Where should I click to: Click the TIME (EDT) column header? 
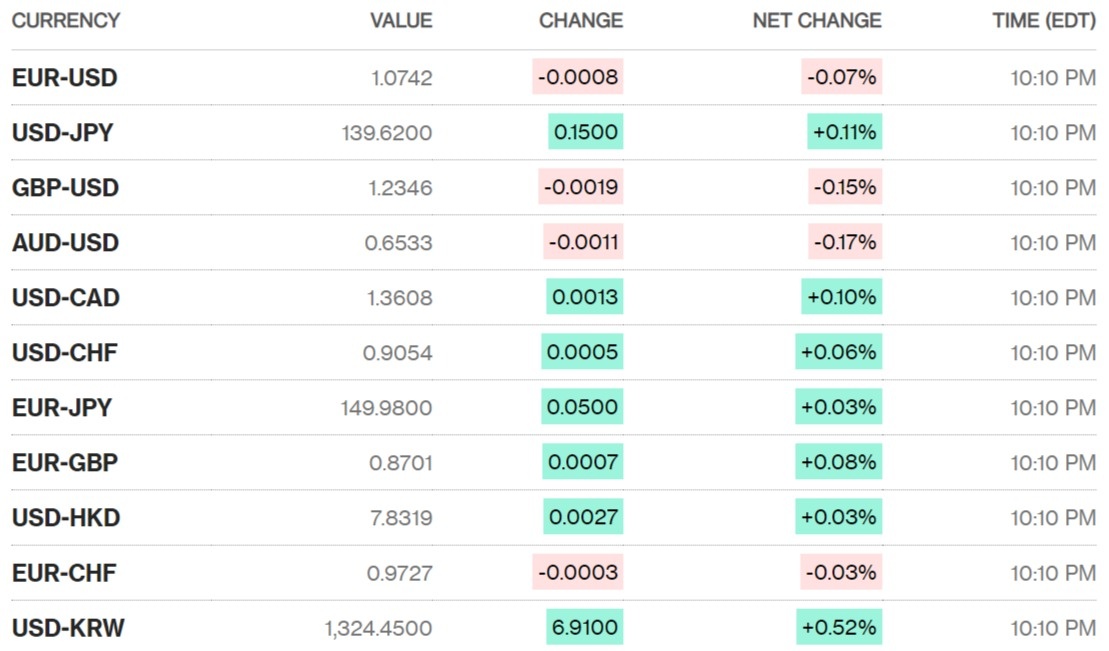coord(1044,20)
